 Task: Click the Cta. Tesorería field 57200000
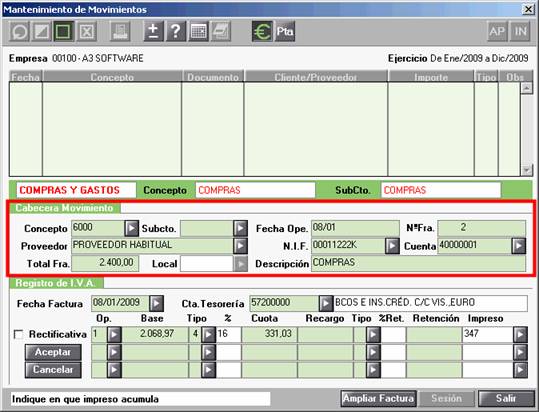[x=284, y=303]
